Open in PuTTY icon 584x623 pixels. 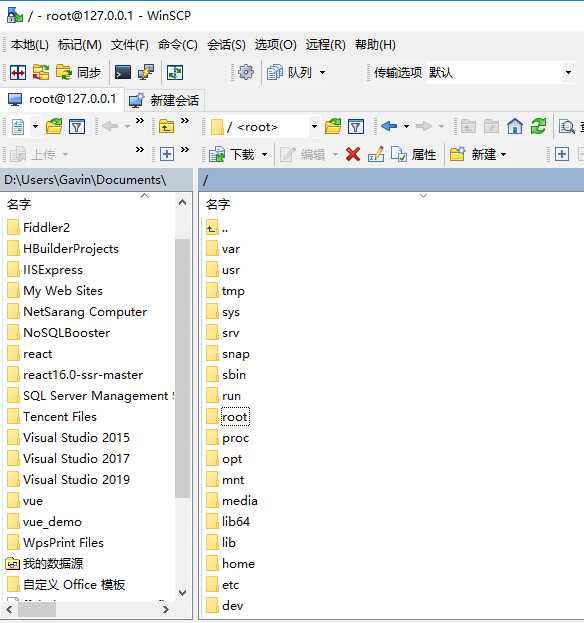(146, 73)
